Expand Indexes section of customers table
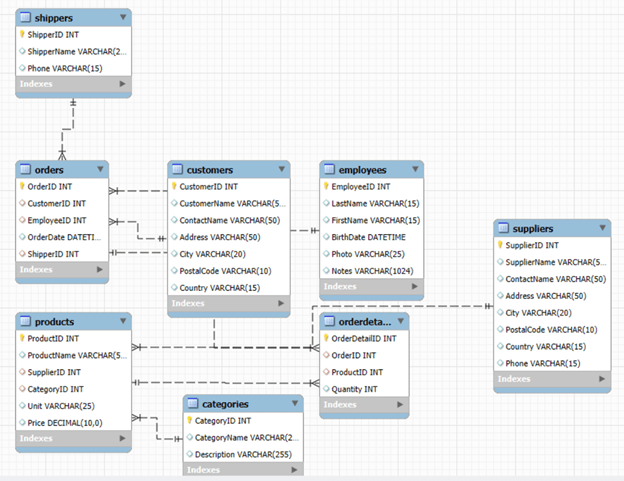The height and width of the screenshot is (481, 624). (x=281, y=303)
